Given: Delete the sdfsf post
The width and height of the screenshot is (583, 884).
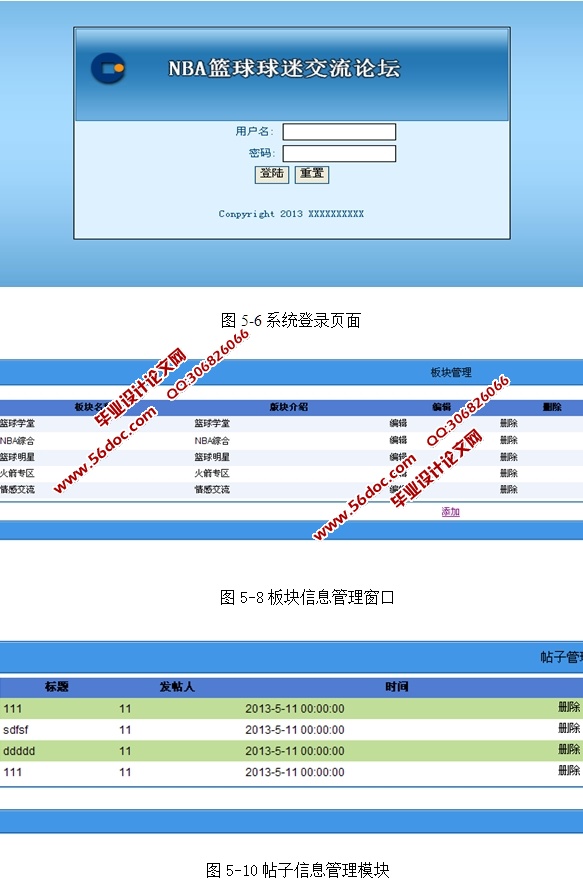Looking at the screenshot, I should tap(569, 728).
